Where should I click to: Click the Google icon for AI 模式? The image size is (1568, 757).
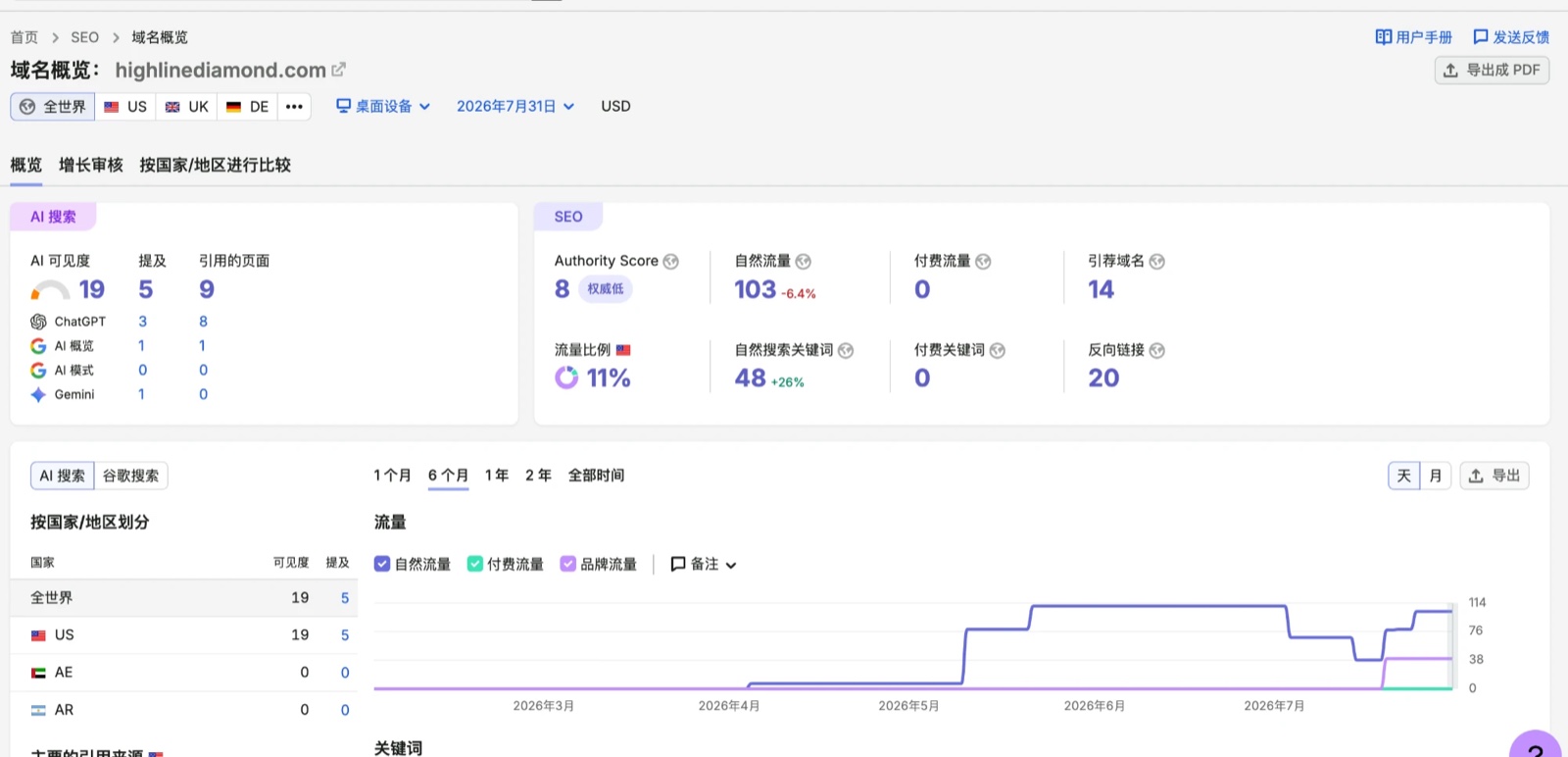coord(38,371)
